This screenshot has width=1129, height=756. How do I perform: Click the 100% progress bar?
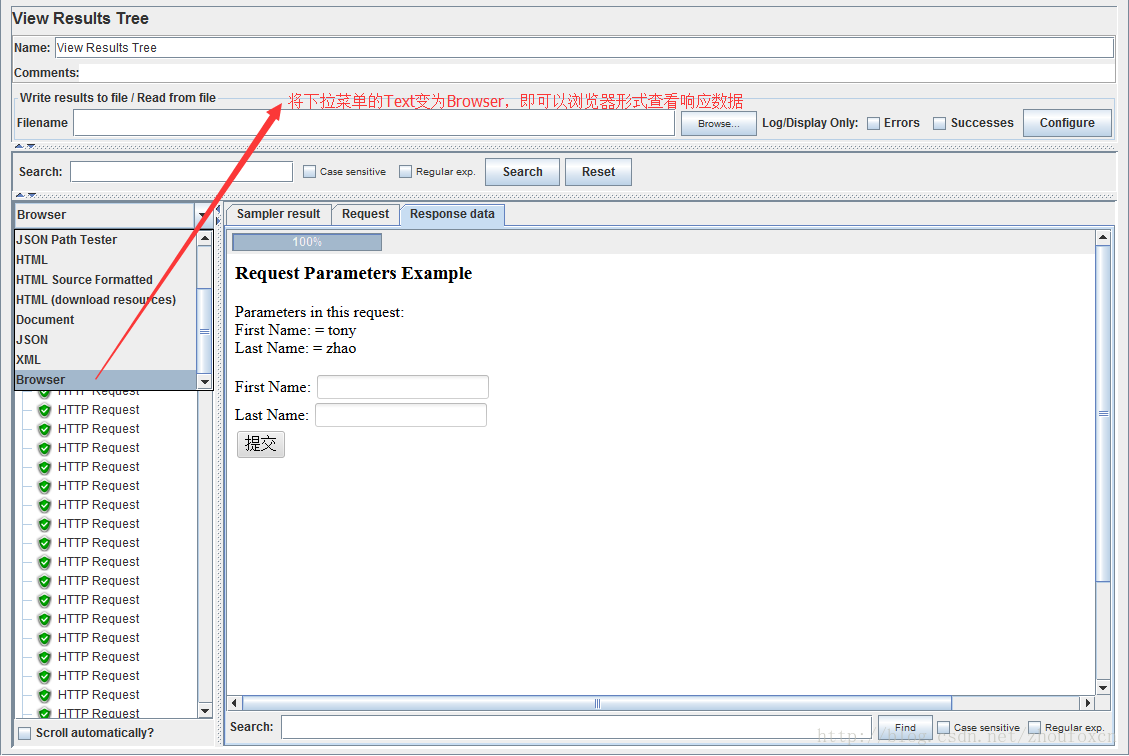coord(307,242)
